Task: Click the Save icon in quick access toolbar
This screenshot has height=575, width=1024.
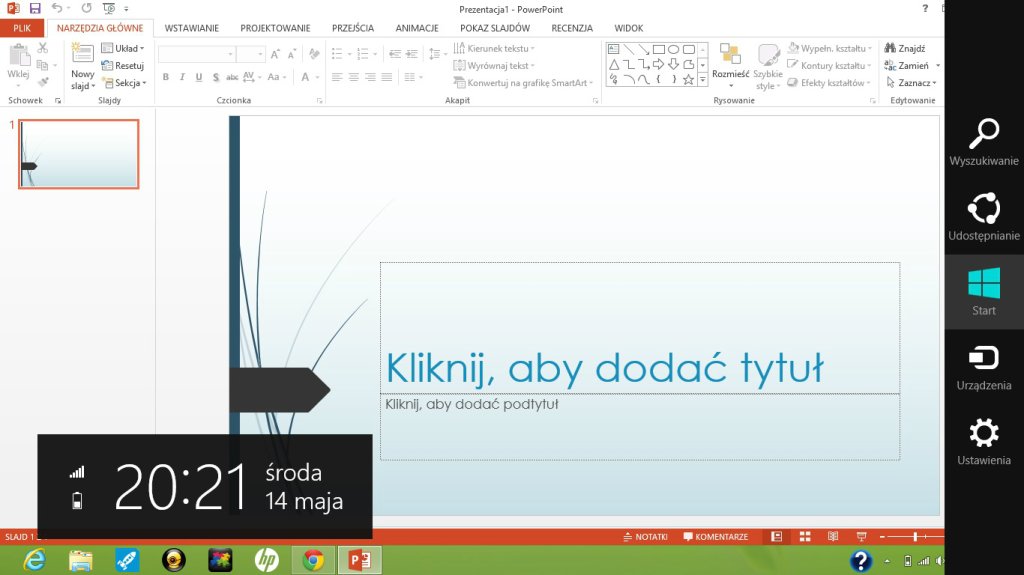Action: click(x=35, y=8)
